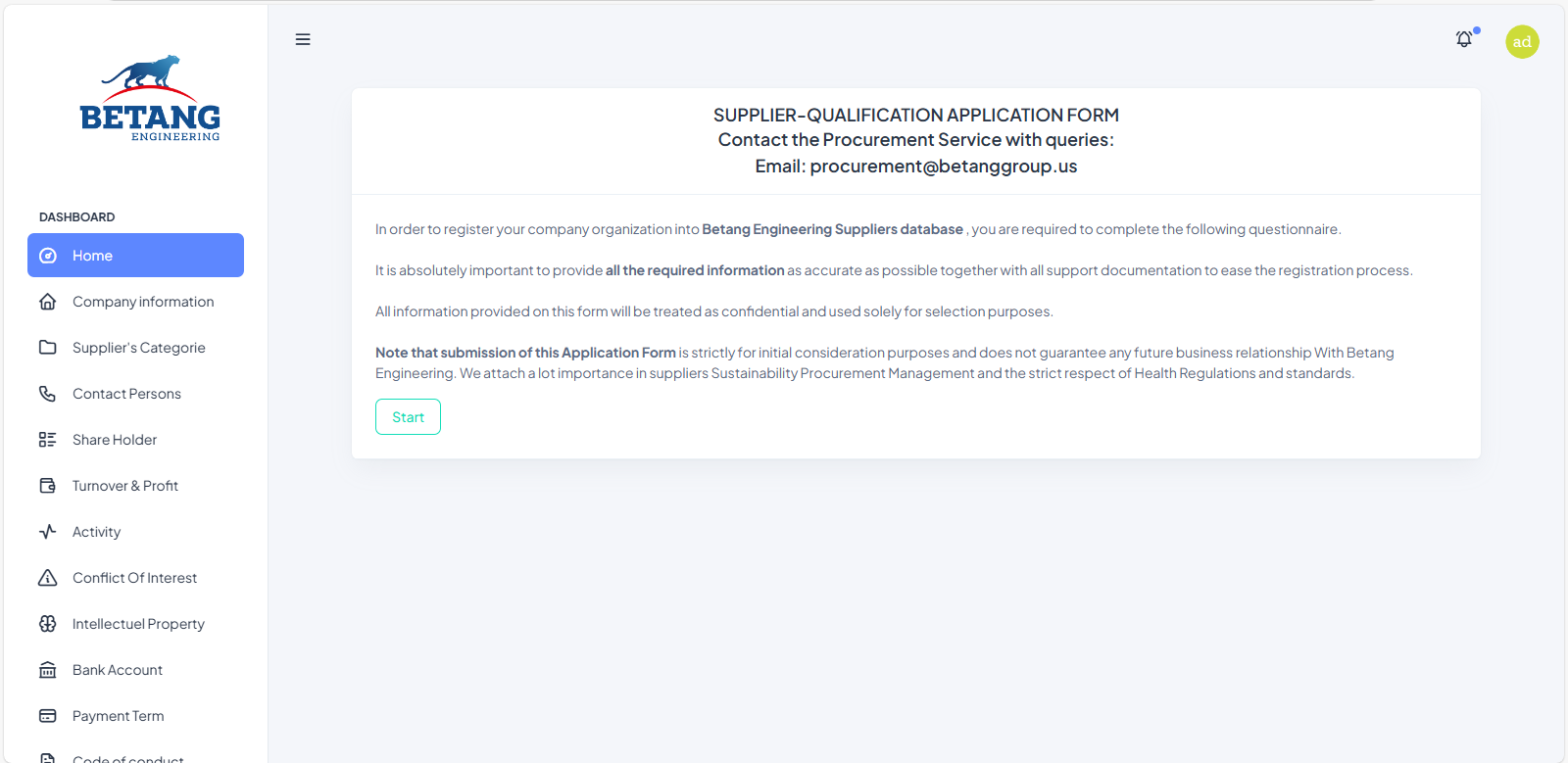The height and width of the screenshot is (763, 1568).
Task: Open the notifications bell
Action: pos(1464,39)
